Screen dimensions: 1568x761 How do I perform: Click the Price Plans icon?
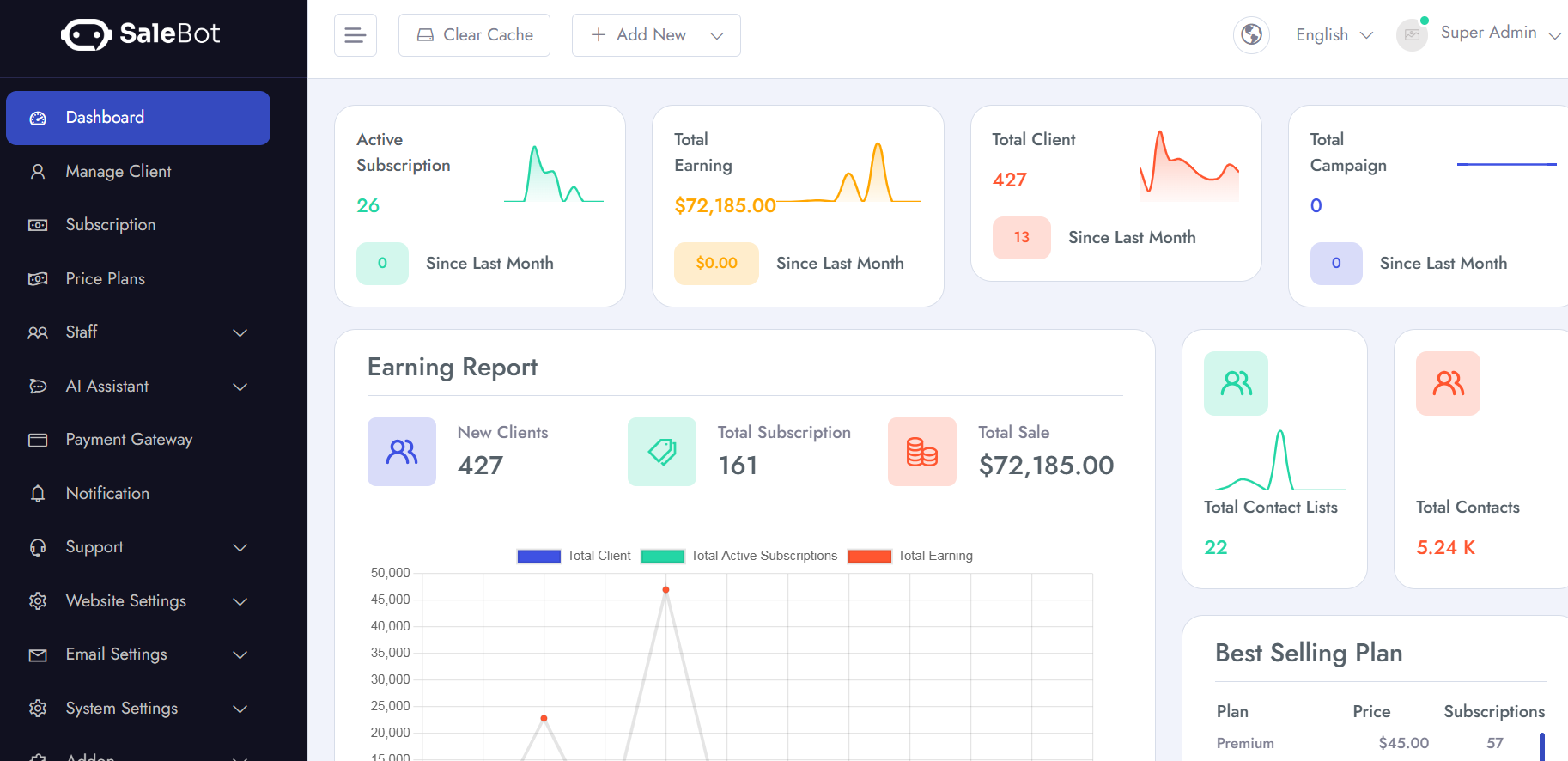[x=38, y=279]
